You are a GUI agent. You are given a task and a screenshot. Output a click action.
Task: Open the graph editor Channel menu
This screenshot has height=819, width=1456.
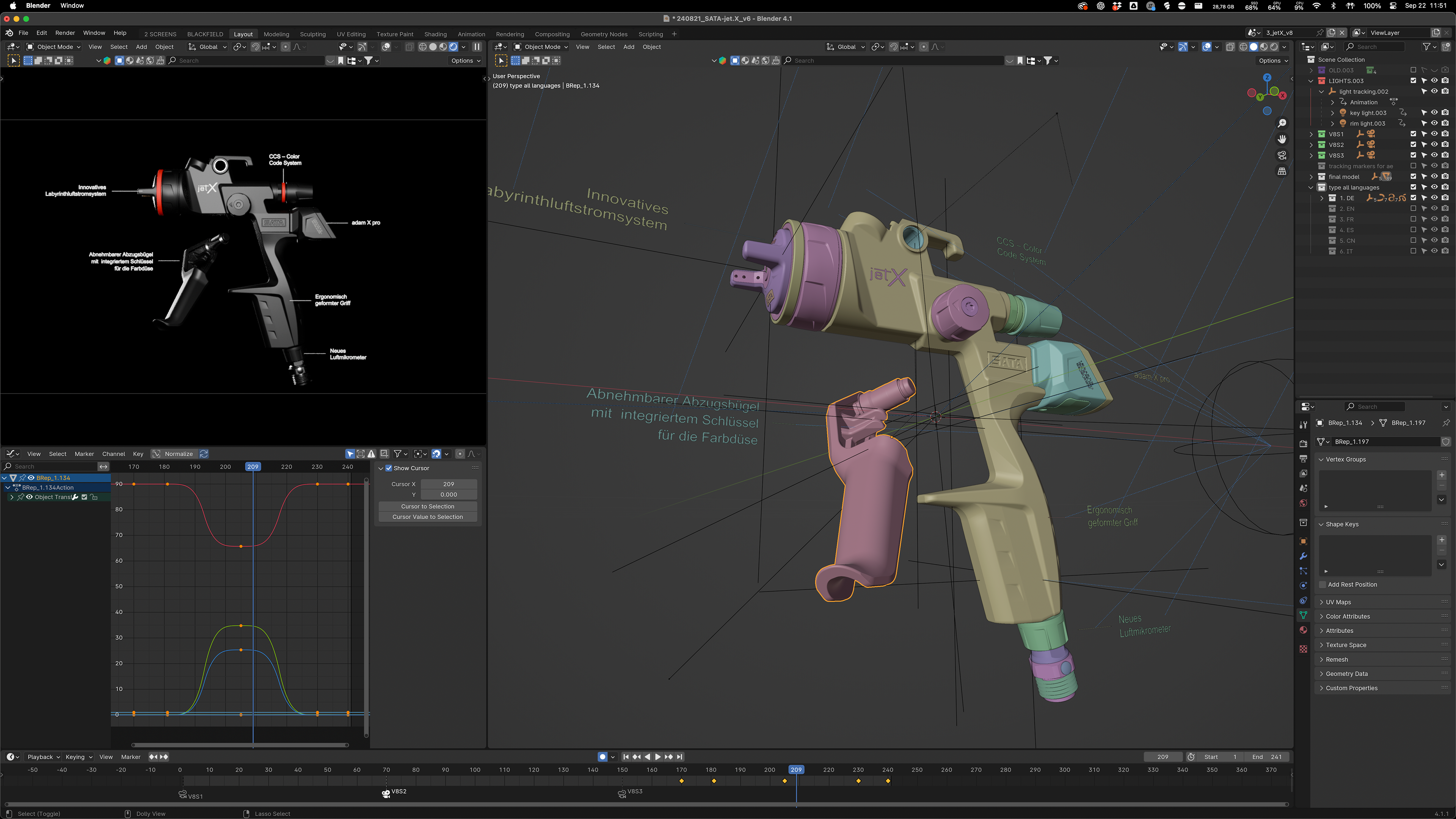click(114, 454)
